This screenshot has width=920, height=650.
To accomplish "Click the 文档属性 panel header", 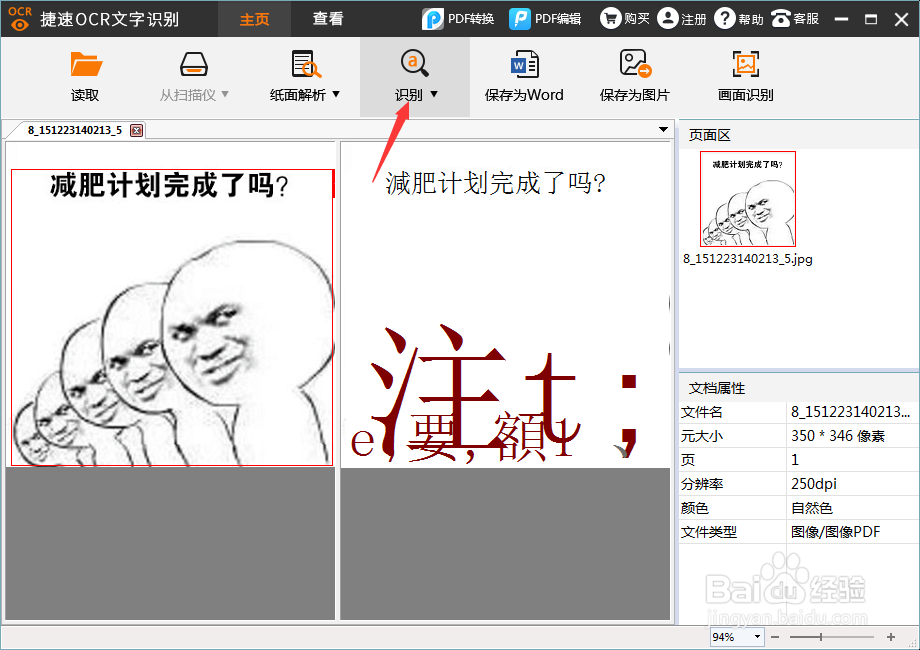I will point(799,388).
